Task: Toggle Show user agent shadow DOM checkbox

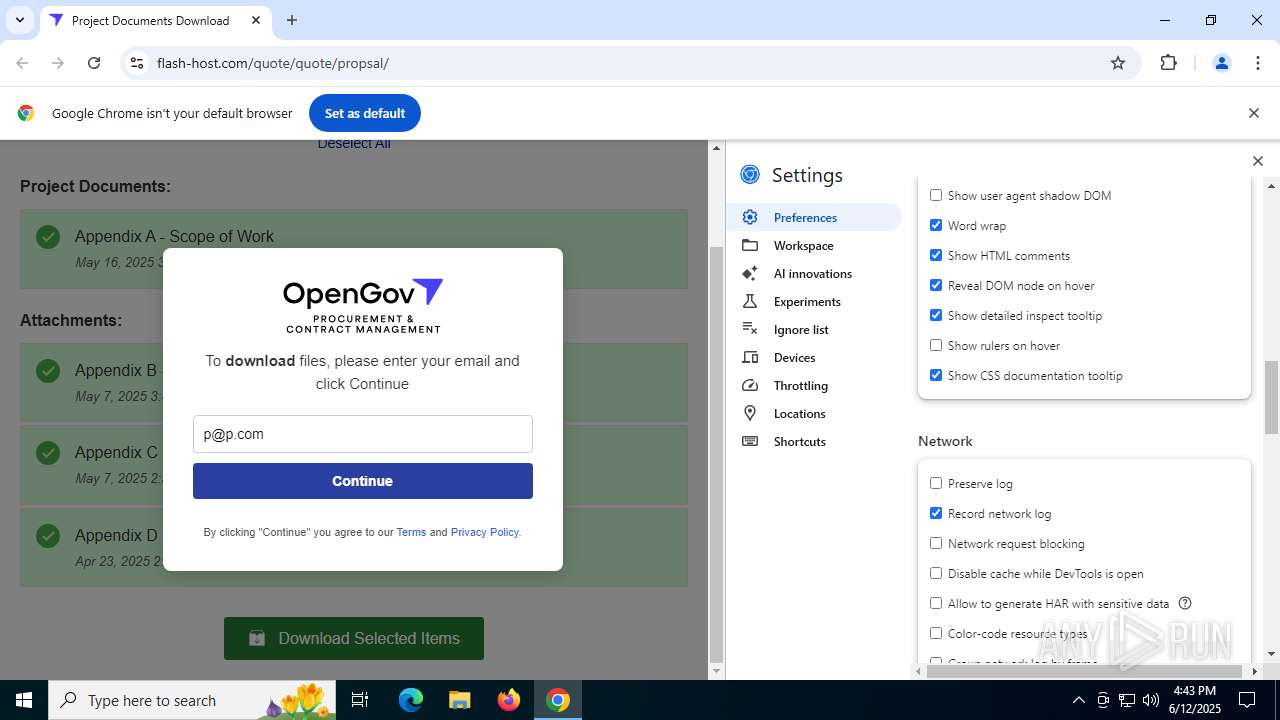Action: pyautogui.click(x=936, y=195)
